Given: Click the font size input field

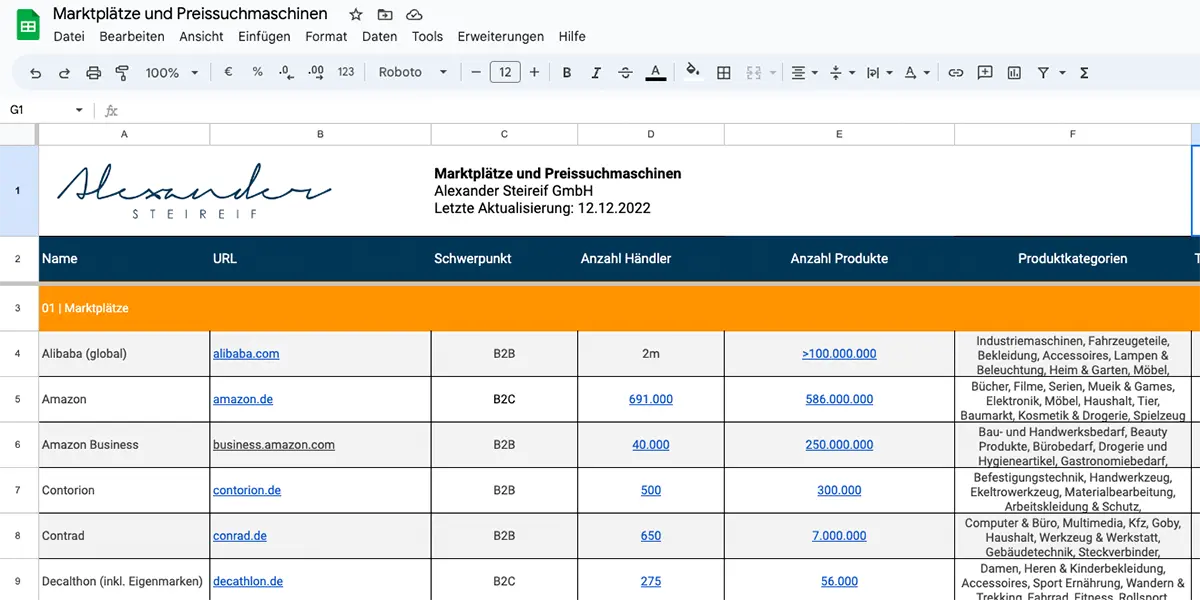Looking at the screenshot, I should coord(505,72).
